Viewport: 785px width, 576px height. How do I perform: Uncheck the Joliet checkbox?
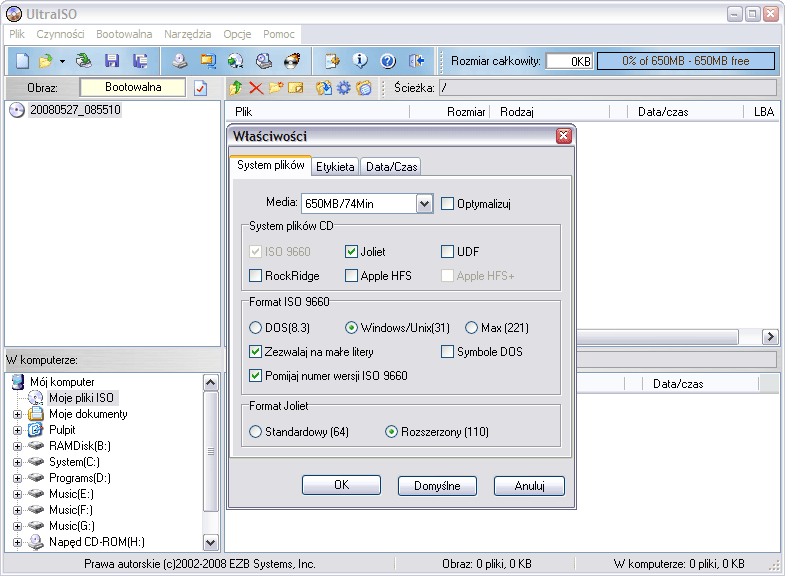coord(351,251)
